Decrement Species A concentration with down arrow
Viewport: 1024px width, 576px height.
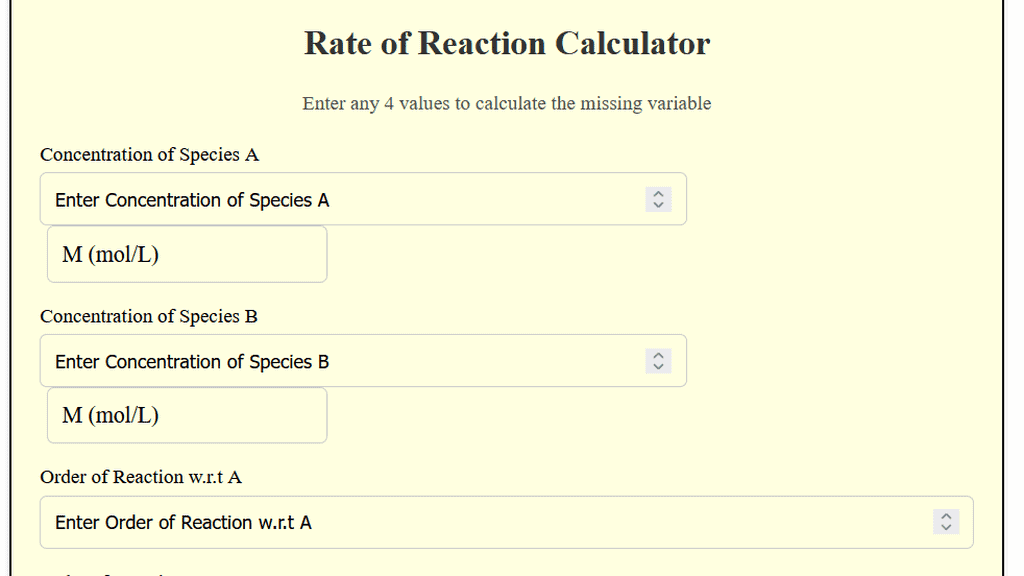658,204
